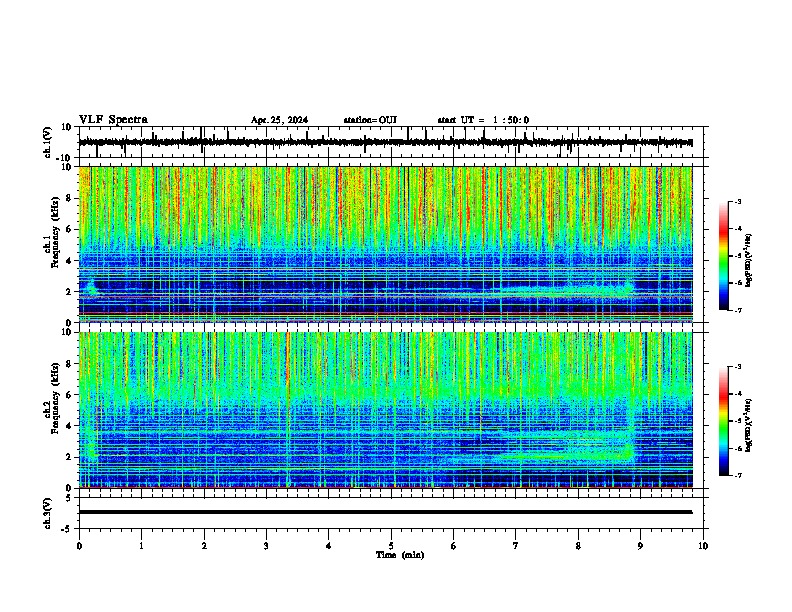Select the date text "Apr. 25, 2024"
The image size is (792, 612).
point(279,120)
